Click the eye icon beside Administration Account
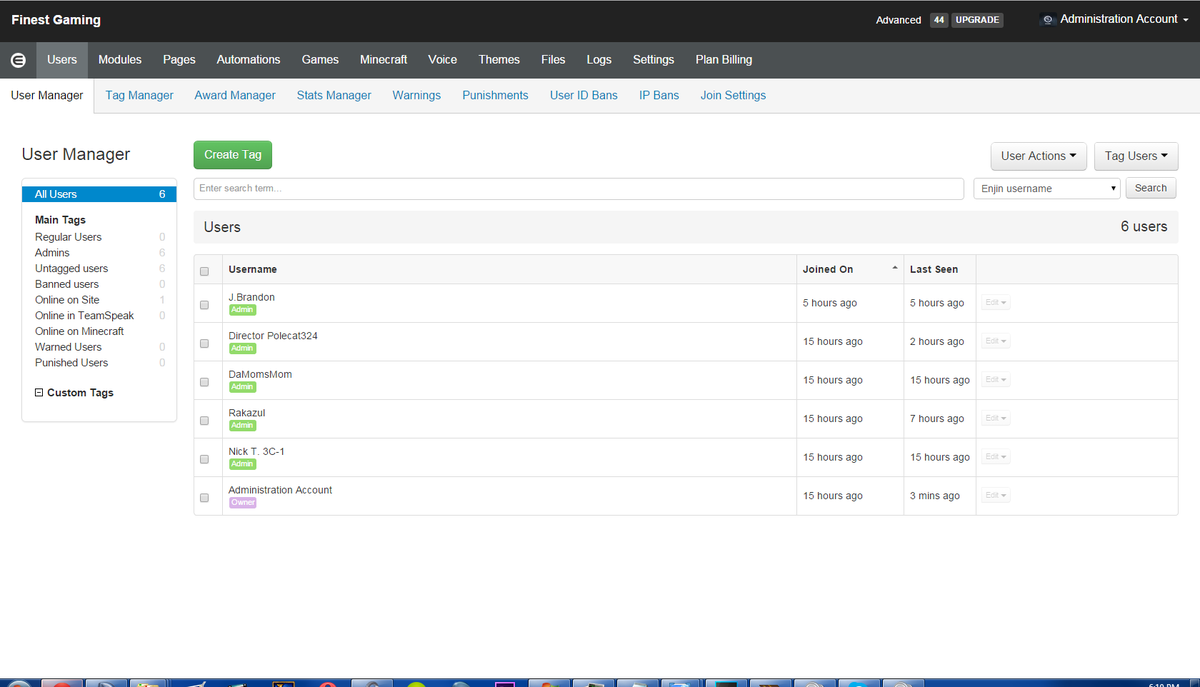This screenshot has height=687, width=1200. (x=1048, y=20)
